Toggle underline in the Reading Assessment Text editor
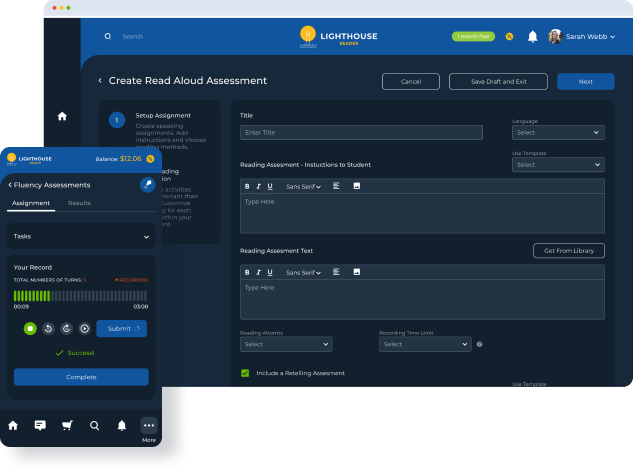633x472 pixels. tap(269, 272)
